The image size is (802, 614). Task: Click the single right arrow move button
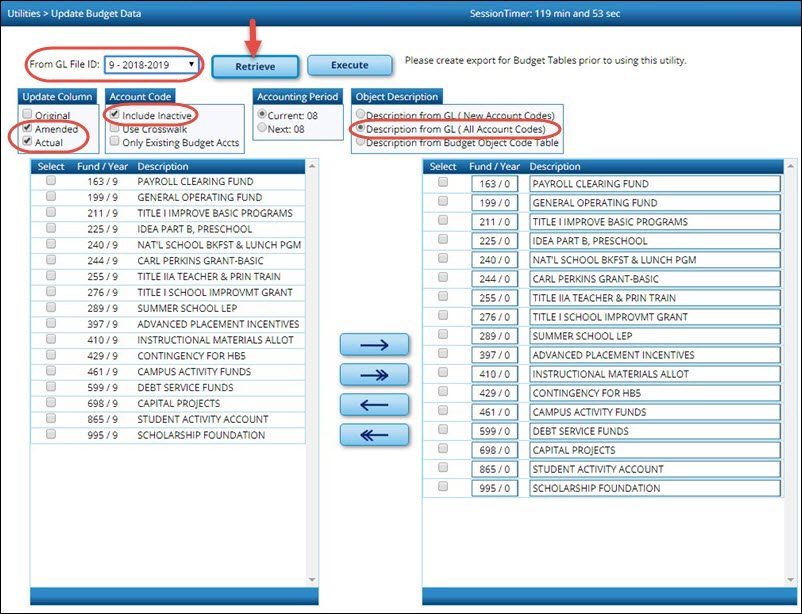(375, 345)
